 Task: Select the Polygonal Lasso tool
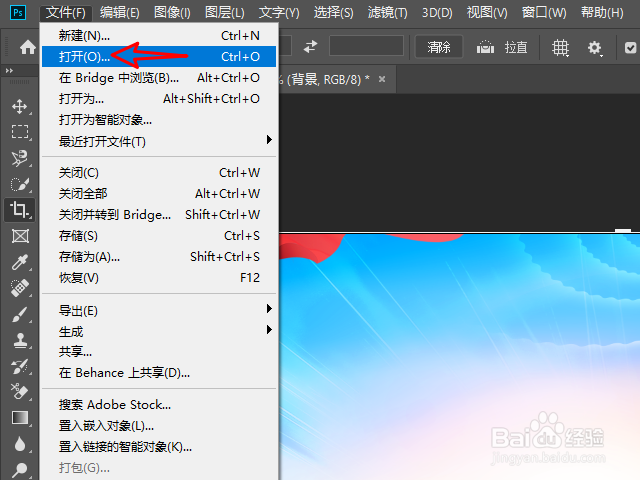[20, 158]
